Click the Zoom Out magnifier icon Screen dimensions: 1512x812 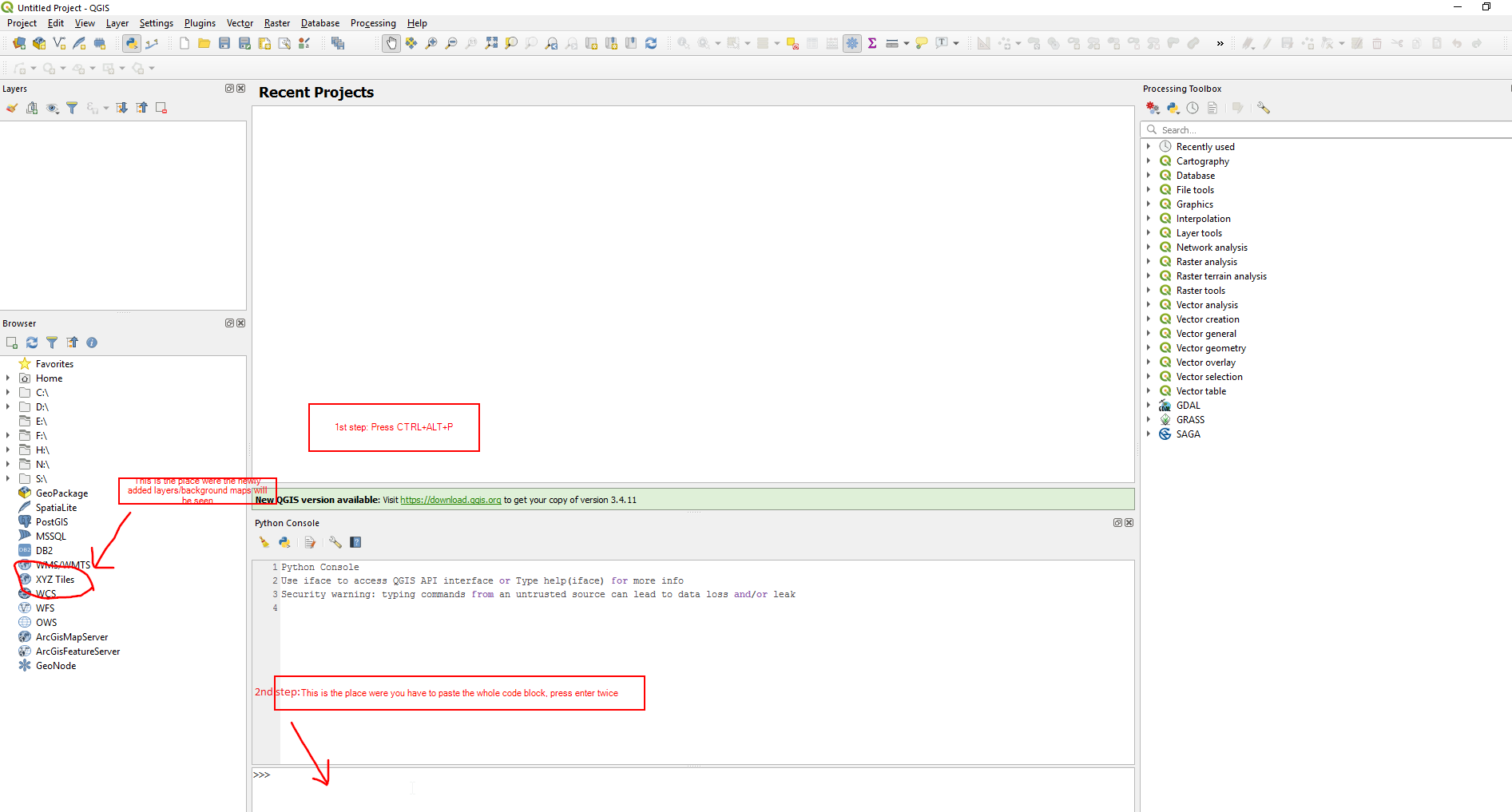click(x=451, y=43)
